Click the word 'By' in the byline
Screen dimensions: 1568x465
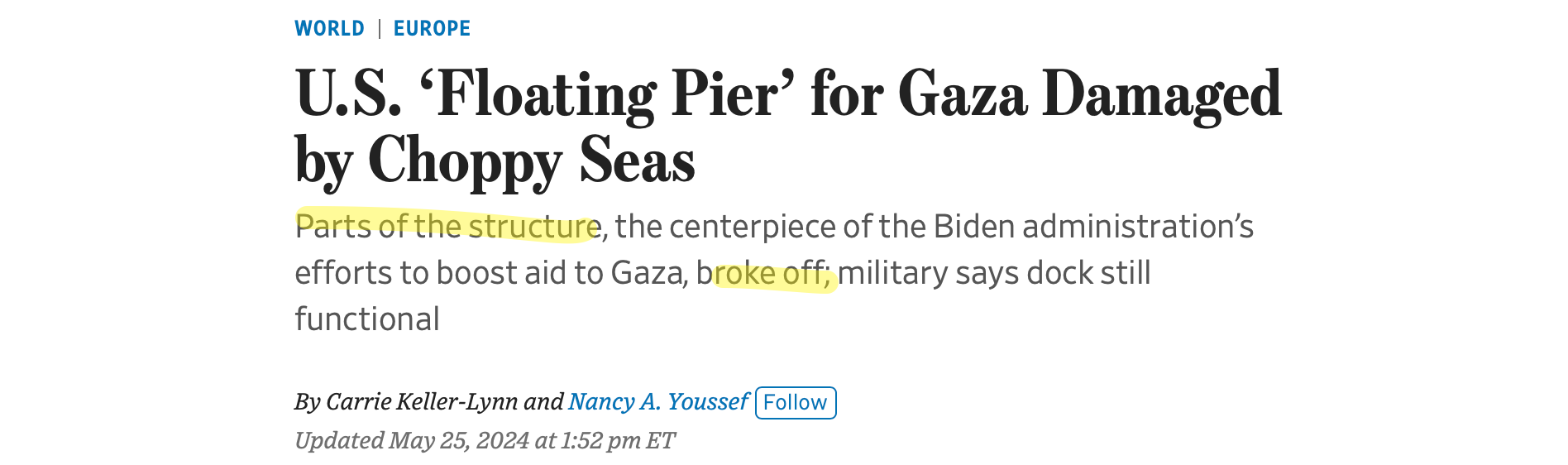pyautogui.click(x=308, y=402)
